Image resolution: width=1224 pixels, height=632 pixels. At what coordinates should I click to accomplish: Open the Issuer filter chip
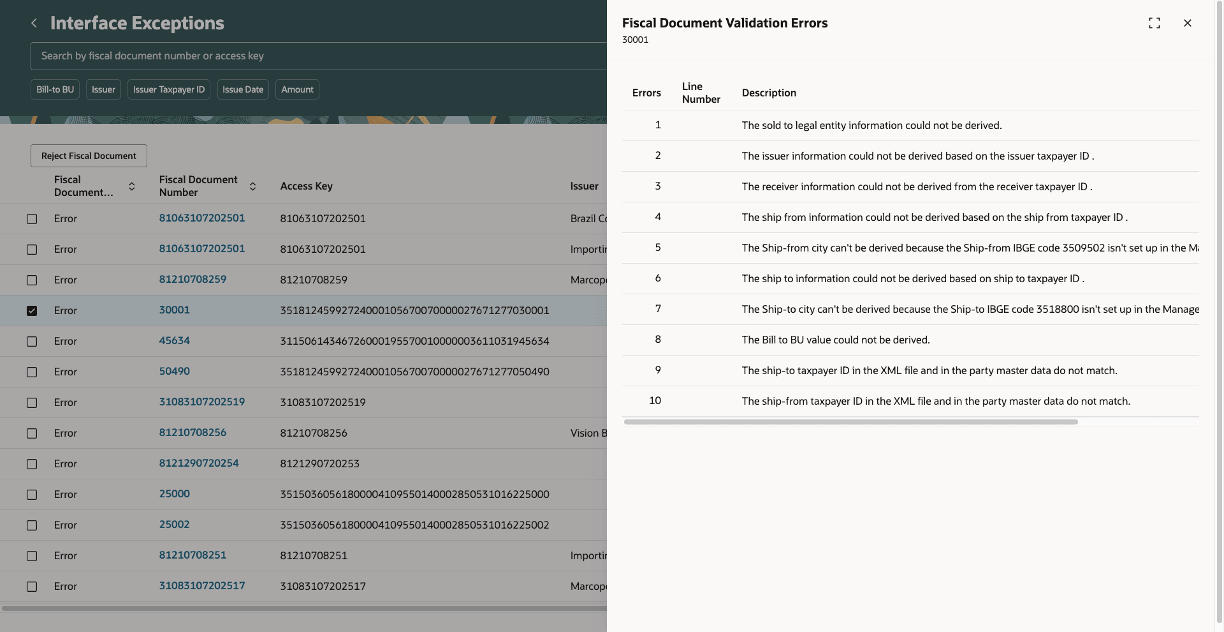coord(104,90)
